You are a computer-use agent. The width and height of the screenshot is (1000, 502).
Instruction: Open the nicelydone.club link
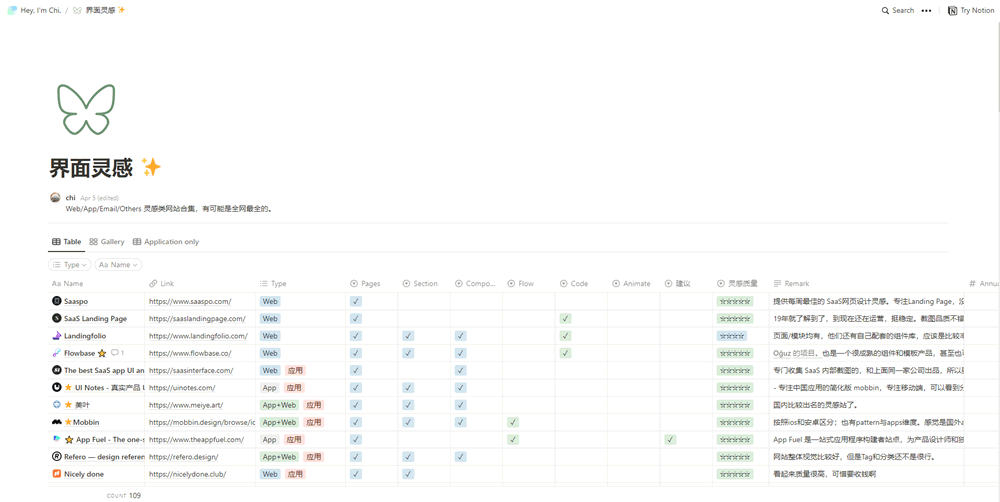[x=188, y=474]
